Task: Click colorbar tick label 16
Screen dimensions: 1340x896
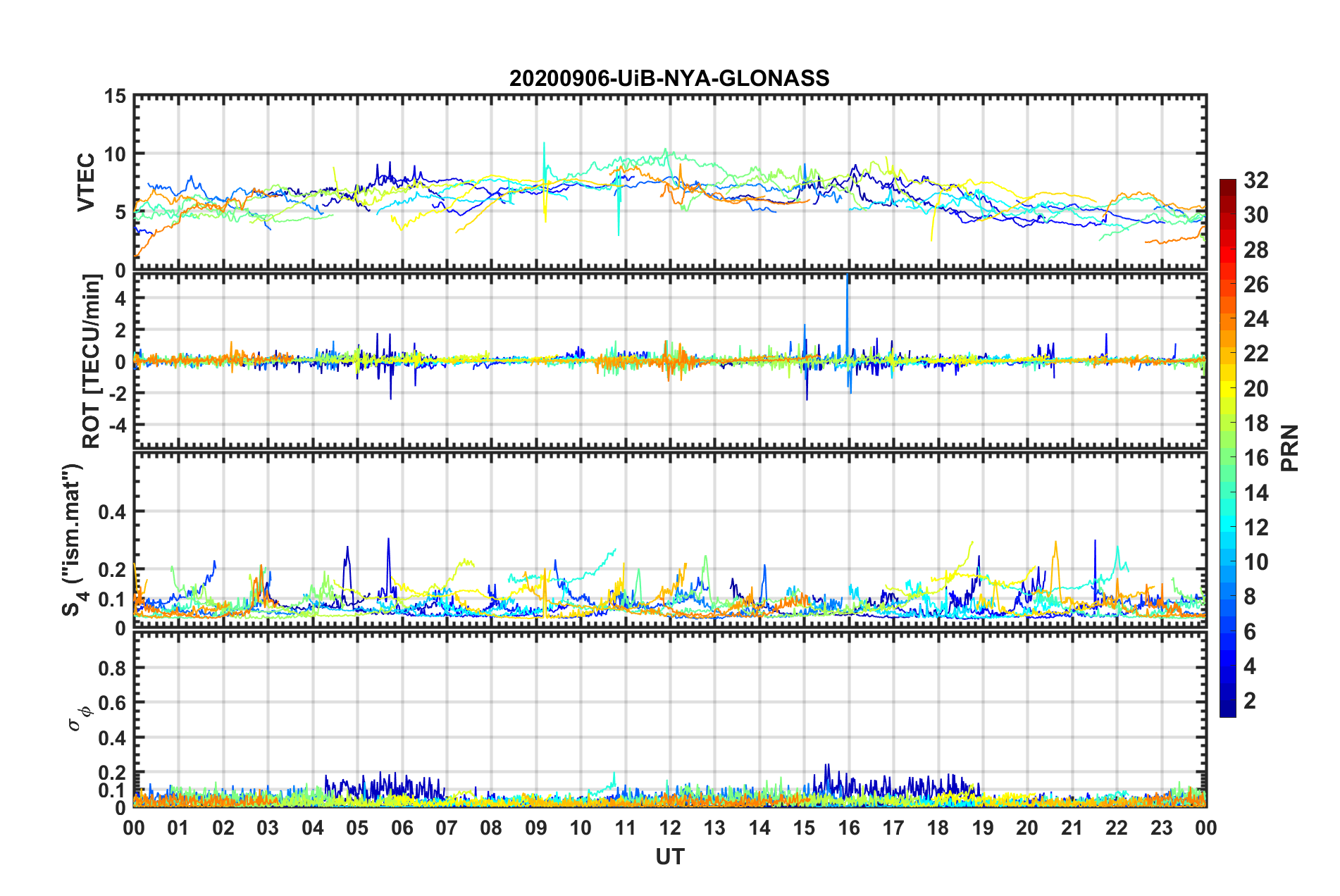Action: coord(1255,458)
